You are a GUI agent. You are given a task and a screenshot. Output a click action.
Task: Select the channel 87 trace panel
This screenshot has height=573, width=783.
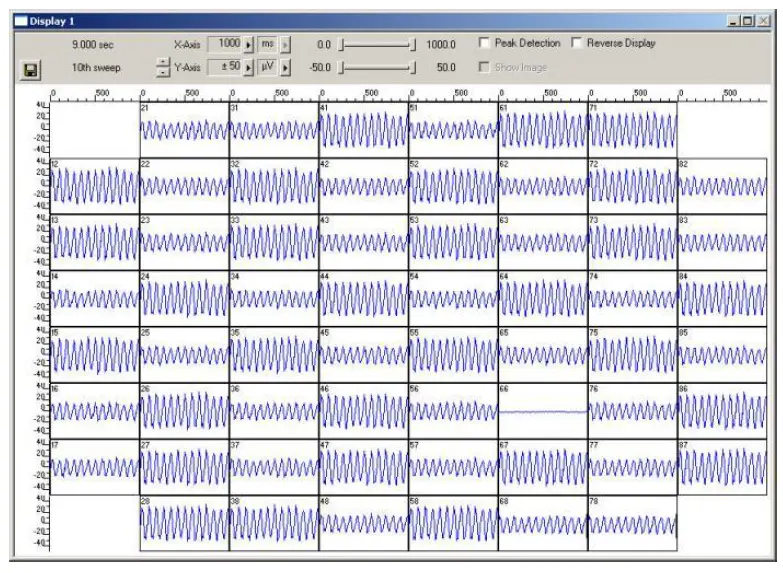(722, 467)
